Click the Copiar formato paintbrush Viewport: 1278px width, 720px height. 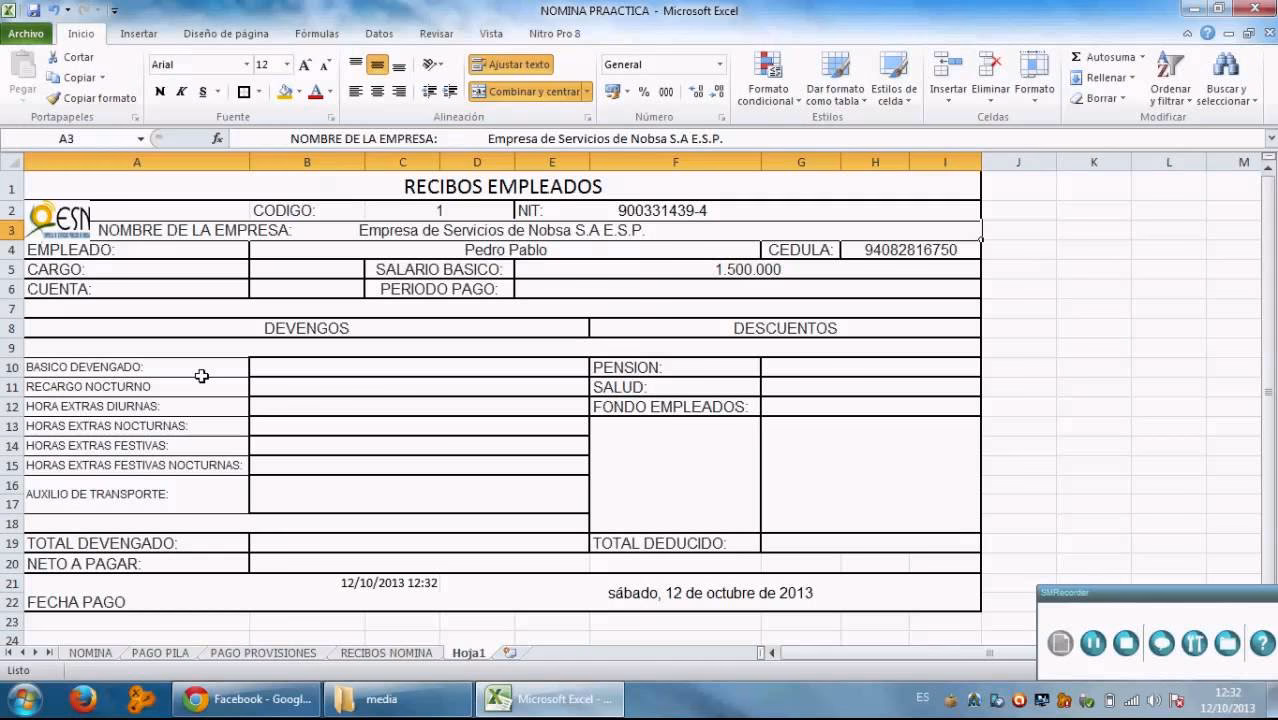tap(54, 98)
